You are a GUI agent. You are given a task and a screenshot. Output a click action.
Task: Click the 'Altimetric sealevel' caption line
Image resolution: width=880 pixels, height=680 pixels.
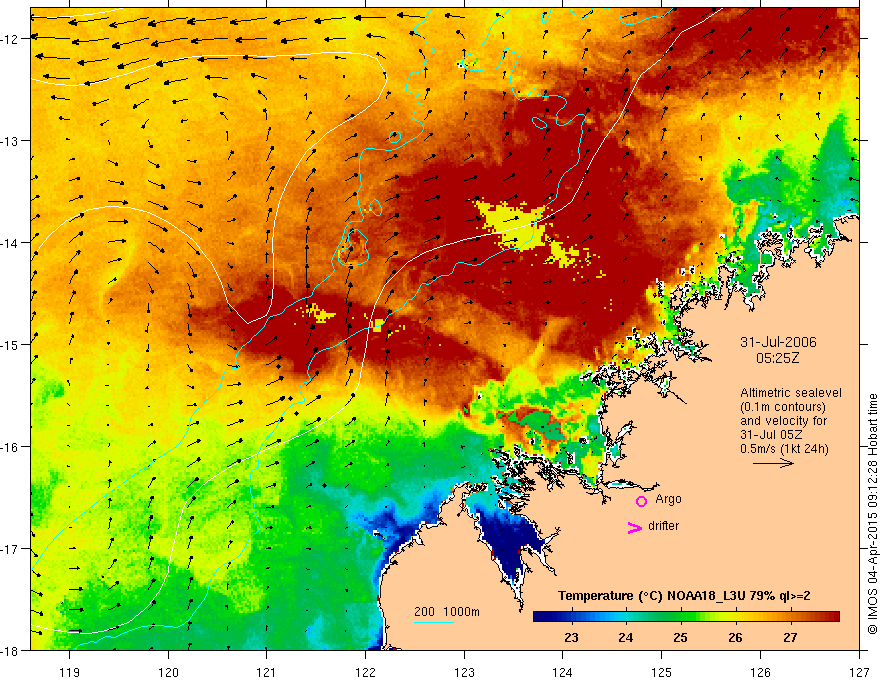[791, 393]
